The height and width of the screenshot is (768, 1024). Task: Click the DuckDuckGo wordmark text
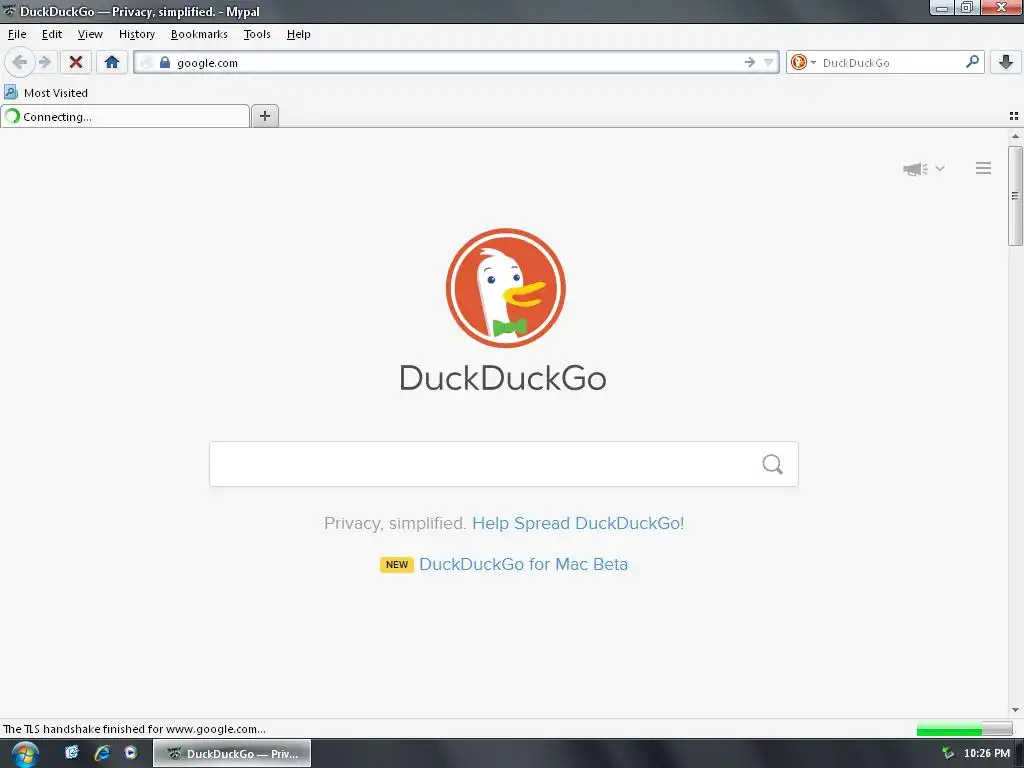pos(503,379)
